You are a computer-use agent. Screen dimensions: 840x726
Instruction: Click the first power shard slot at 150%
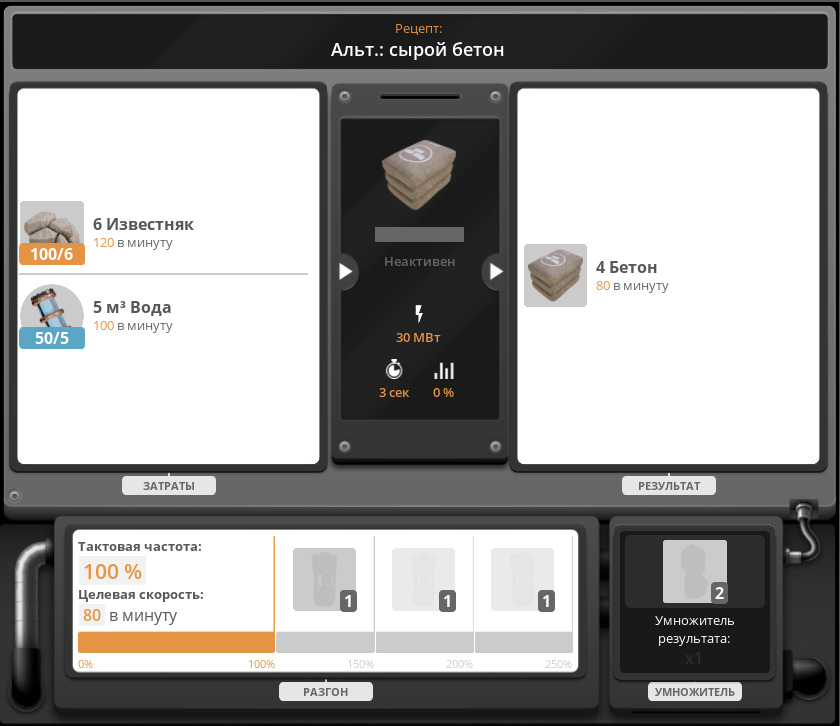coord(325,579)
